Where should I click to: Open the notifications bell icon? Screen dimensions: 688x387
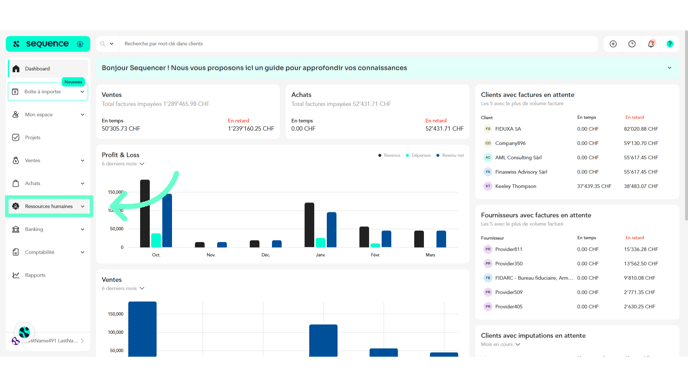pos(651,44)
